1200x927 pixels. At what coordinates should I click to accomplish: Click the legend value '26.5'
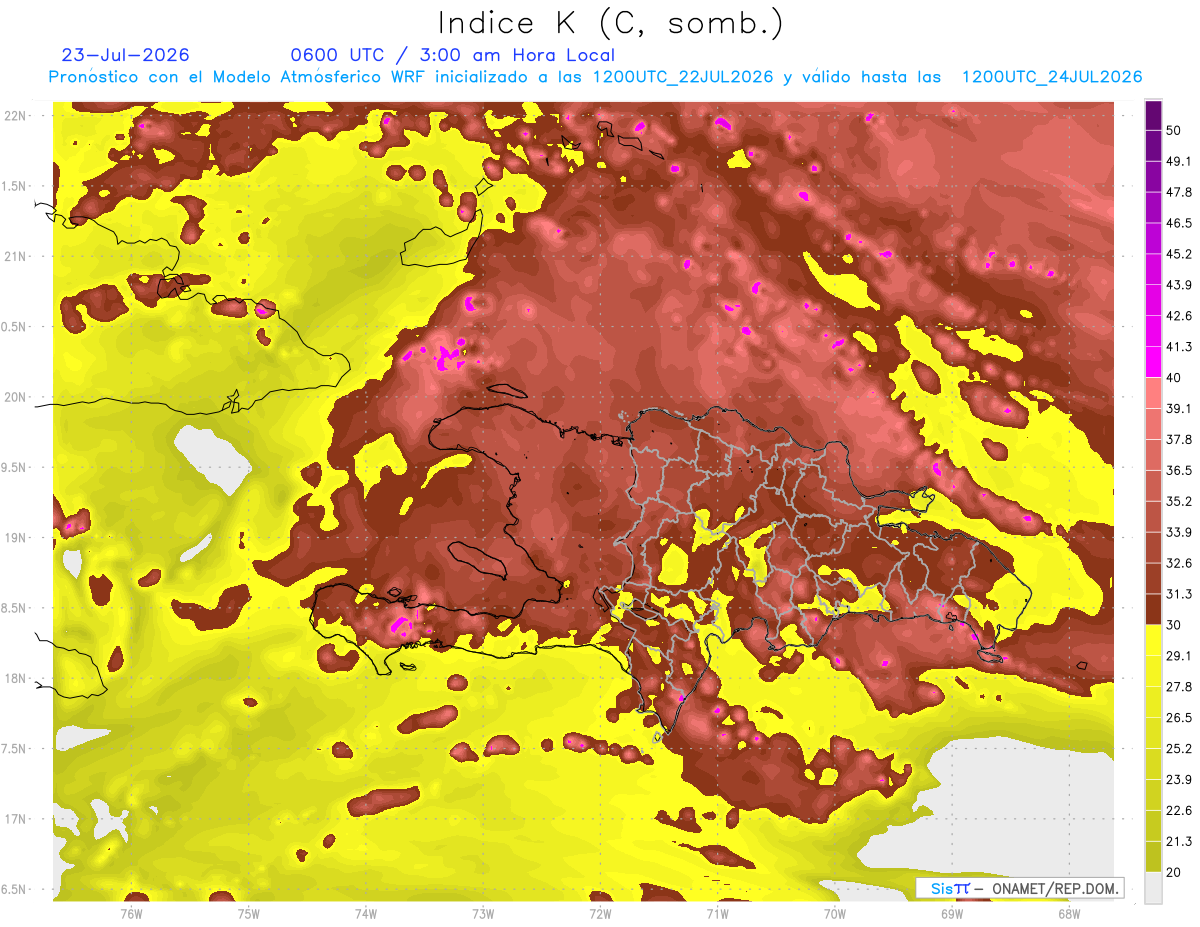click(1179, 718)
